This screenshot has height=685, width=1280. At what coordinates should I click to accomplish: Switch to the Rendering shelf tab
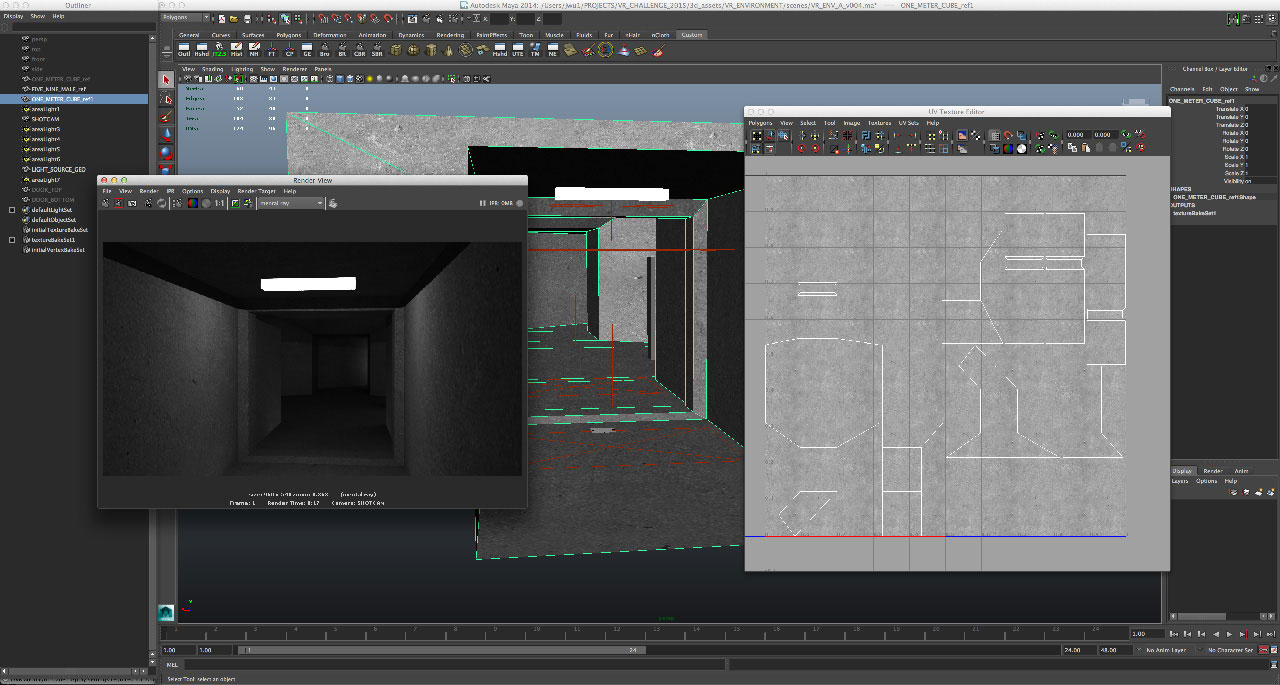click(450, 35)
